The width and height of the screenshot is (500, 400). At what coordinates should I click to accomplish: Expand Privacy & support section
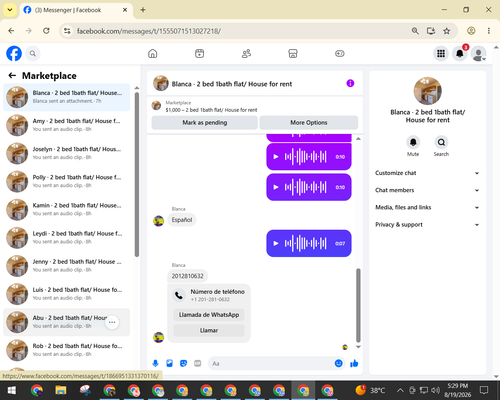point(427,225)
